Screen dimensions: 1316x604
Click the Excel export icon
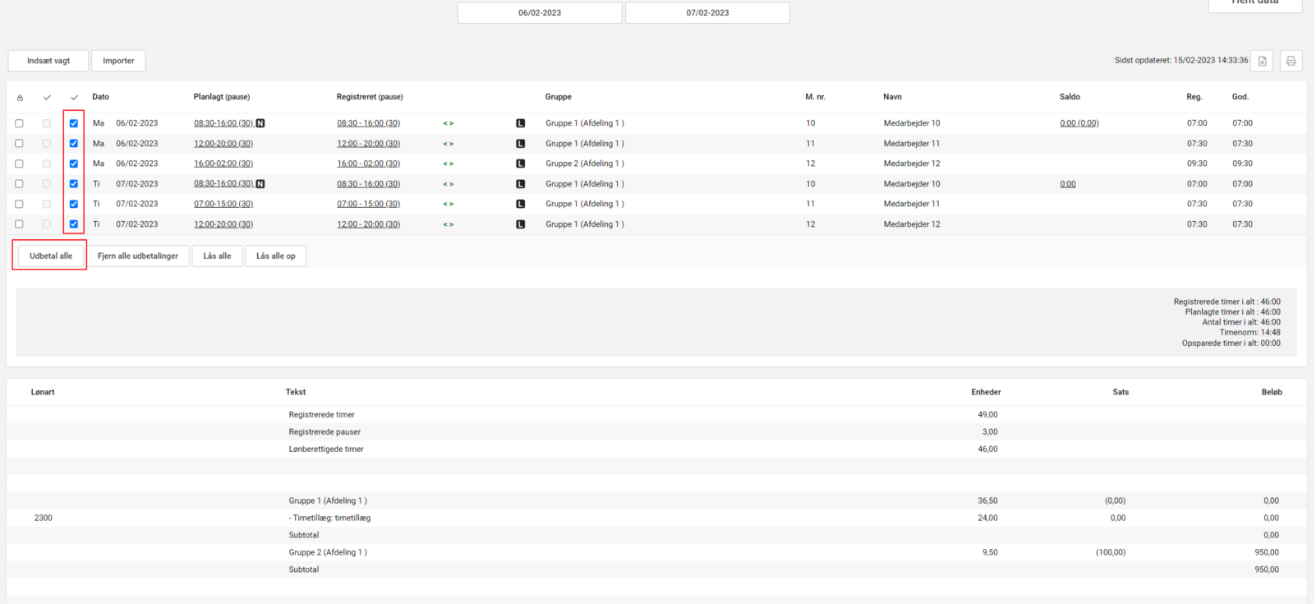point(1262,61)
